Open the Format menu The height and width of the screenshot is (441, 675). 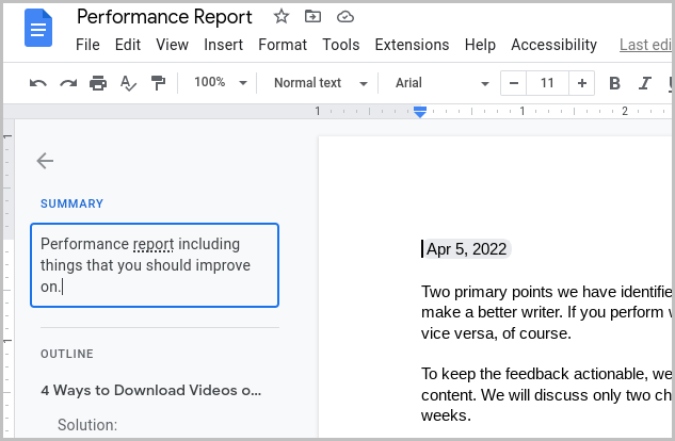[x=282, y=44]
